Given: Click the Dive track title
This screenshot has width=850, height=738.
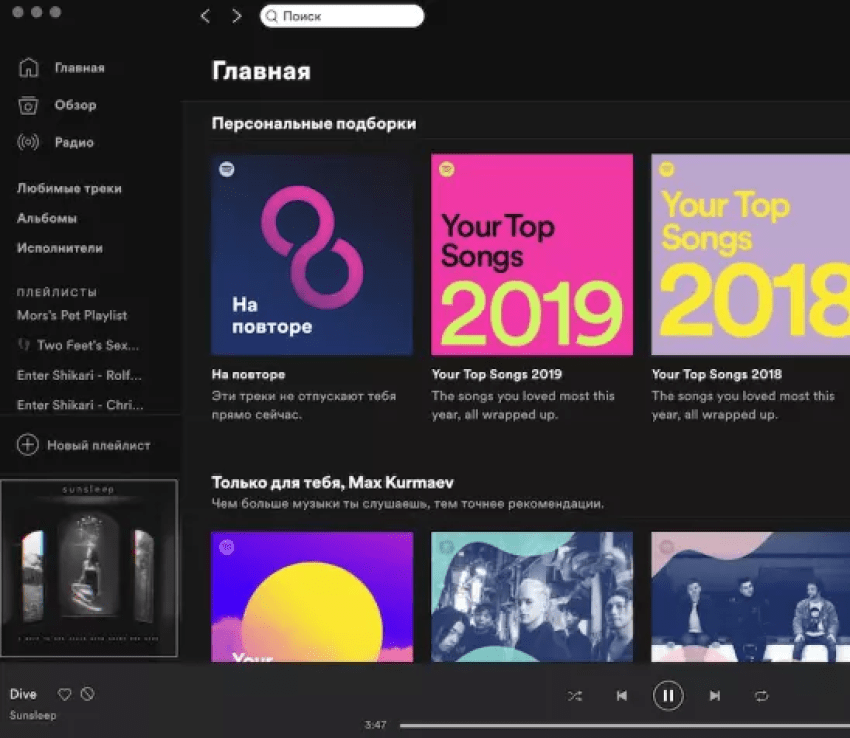Looking at the screenshot, I should (23, 694).
